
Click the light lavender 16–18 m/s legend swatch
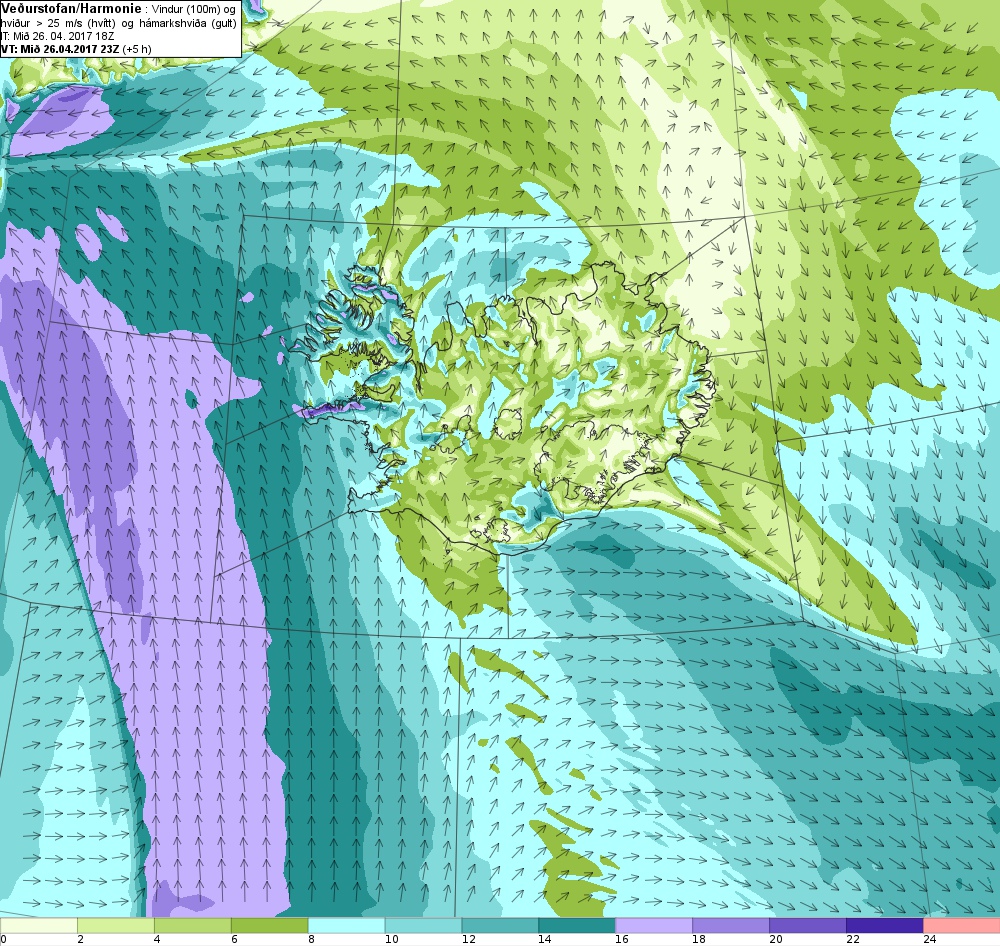point(654,925)
